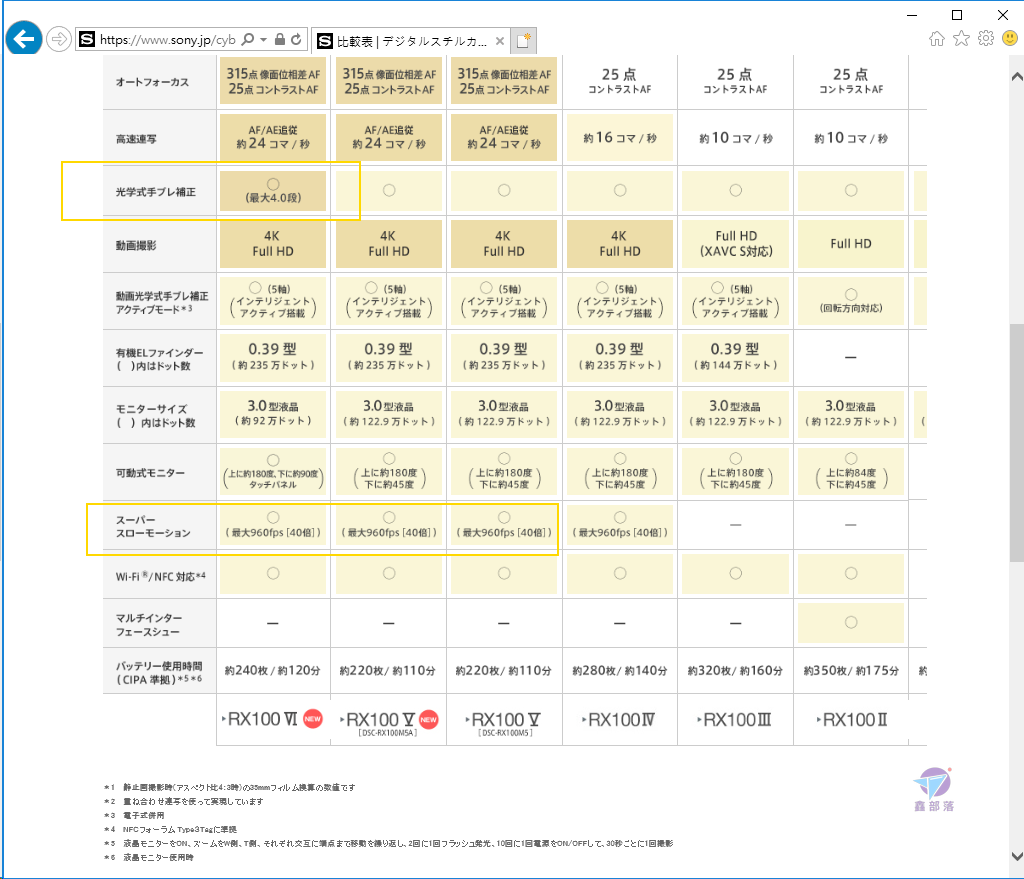
Task: Click the 回転方向対応 stabilization cell
Action: 851,301
